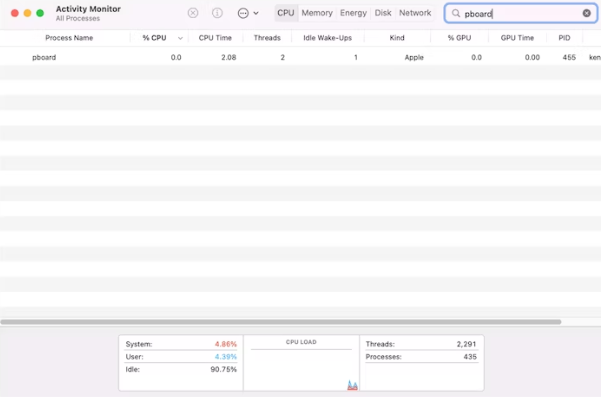This screenshot has height=397, width=601.
Task: Click the yellow minimize window button
Action: (x=27, y=13)
